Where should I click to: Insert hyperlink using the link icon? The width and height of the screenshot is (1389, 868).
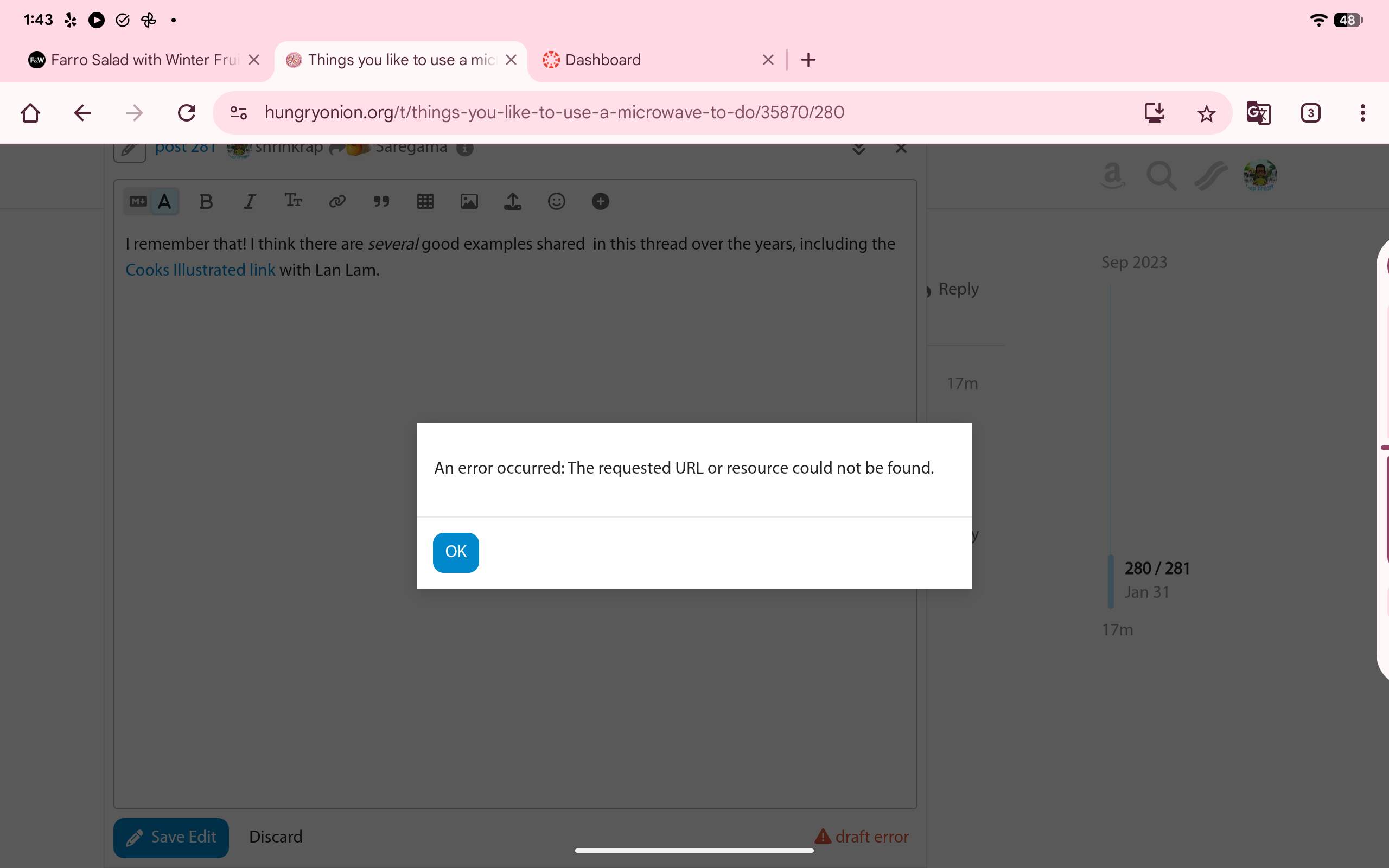pyautogui.click(x=337, y=201)
